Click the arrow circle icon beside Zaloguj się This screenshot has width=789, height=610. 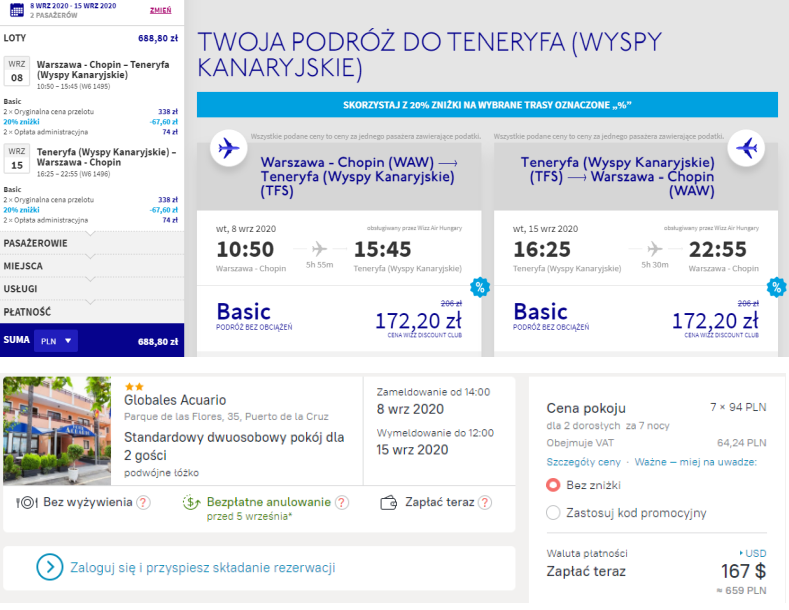tap(50, 567)
